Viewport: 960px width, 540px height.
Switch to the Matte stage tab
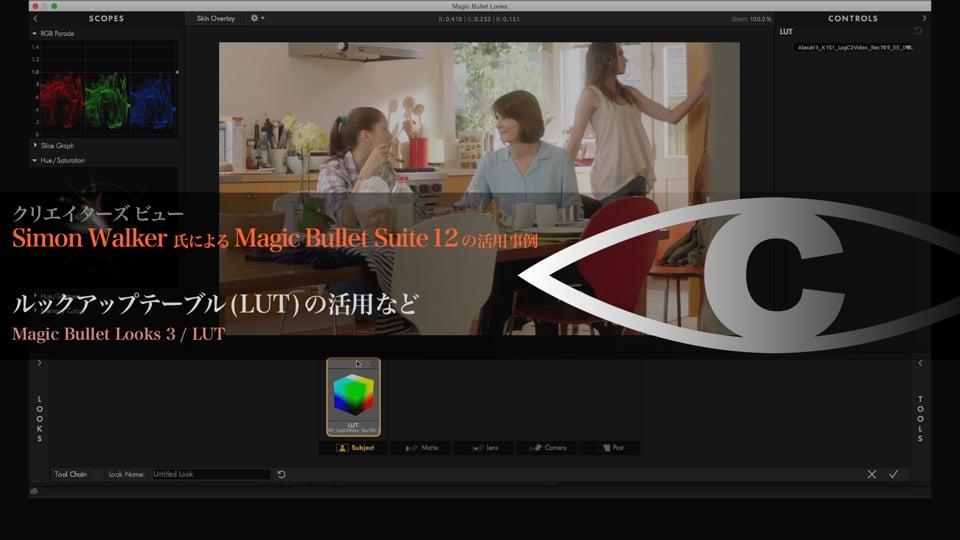coord(421,448)
